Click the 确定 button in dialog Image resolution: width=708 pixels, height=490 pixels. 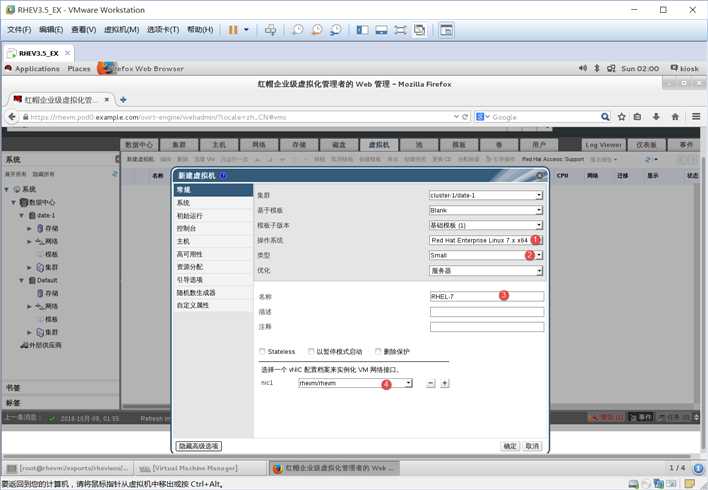pos(510,446)
